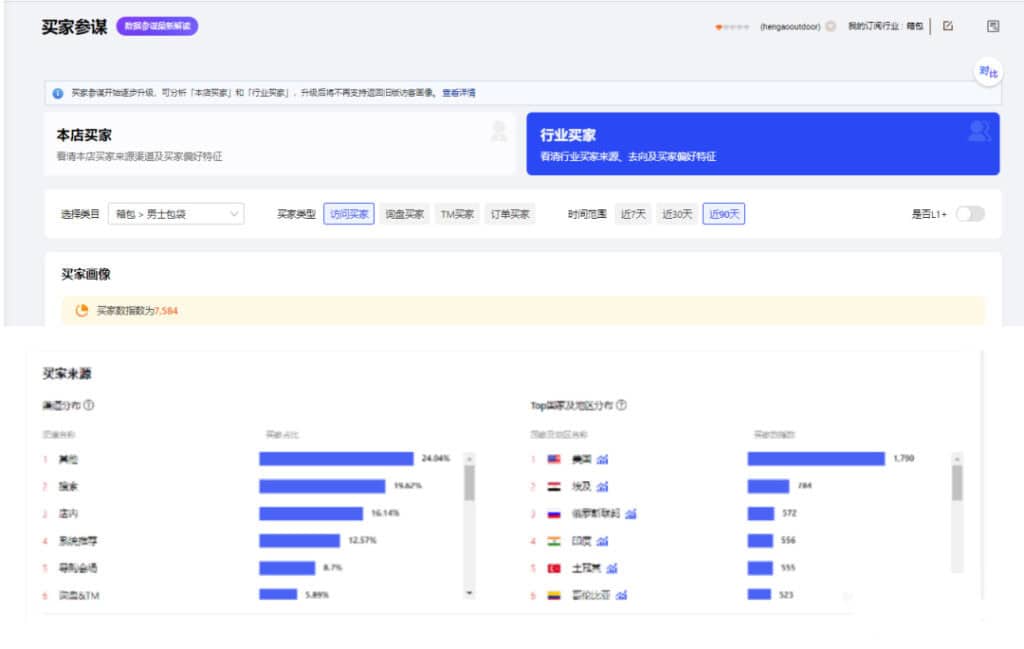Click the round 对比 compare button
This screenshot has height=649, width=1024.
tap(988, 72)
